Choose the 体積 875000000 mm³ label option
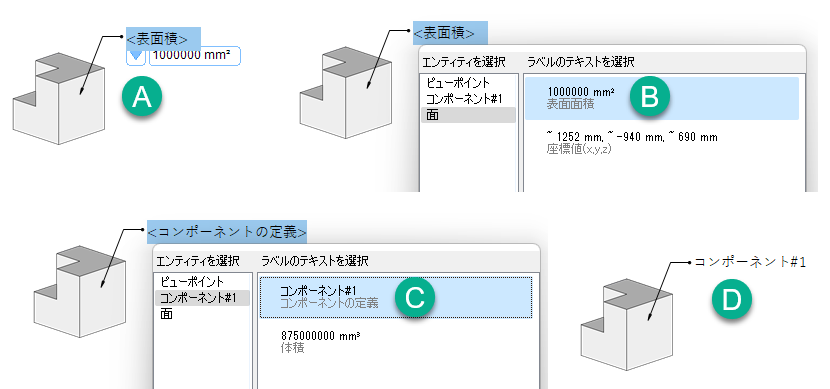830x389 pixels. [396, 342]
